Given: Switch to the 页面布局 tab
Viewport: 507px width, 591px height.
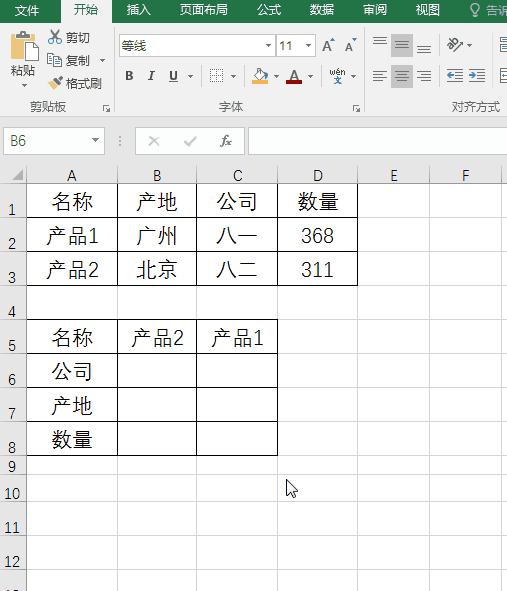Looking at the screenshot, I should coord(204,10).
